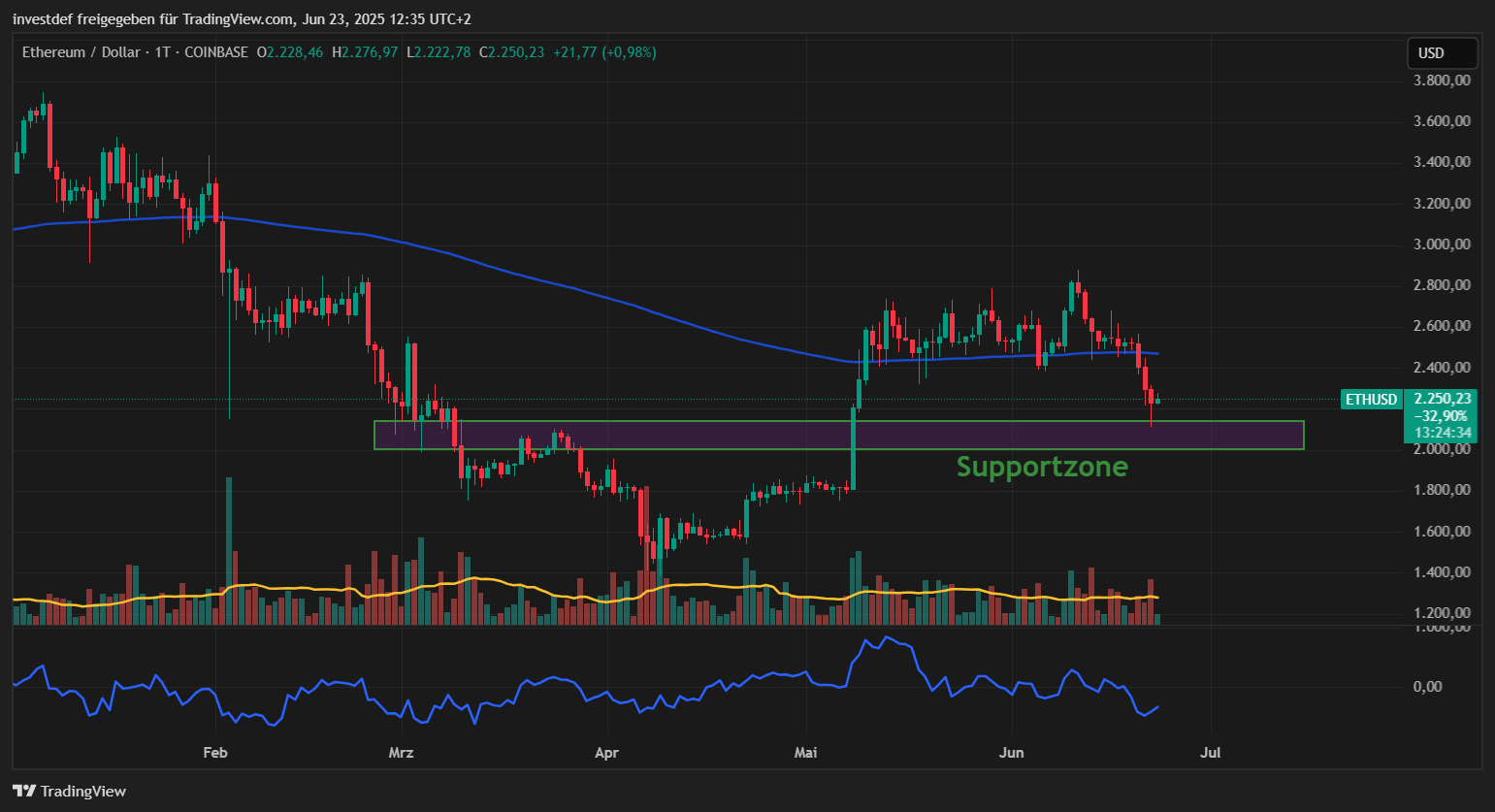Click the change value +21,77 (+0,98%)
This screenshot has width=1495, height=812.
pos(604,52)
